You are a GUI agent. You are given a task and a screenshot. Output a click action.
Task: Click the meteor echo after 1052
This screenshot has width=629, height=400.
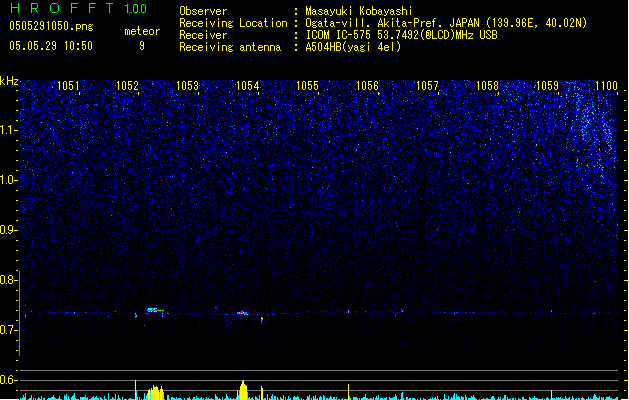pos(155,311)
